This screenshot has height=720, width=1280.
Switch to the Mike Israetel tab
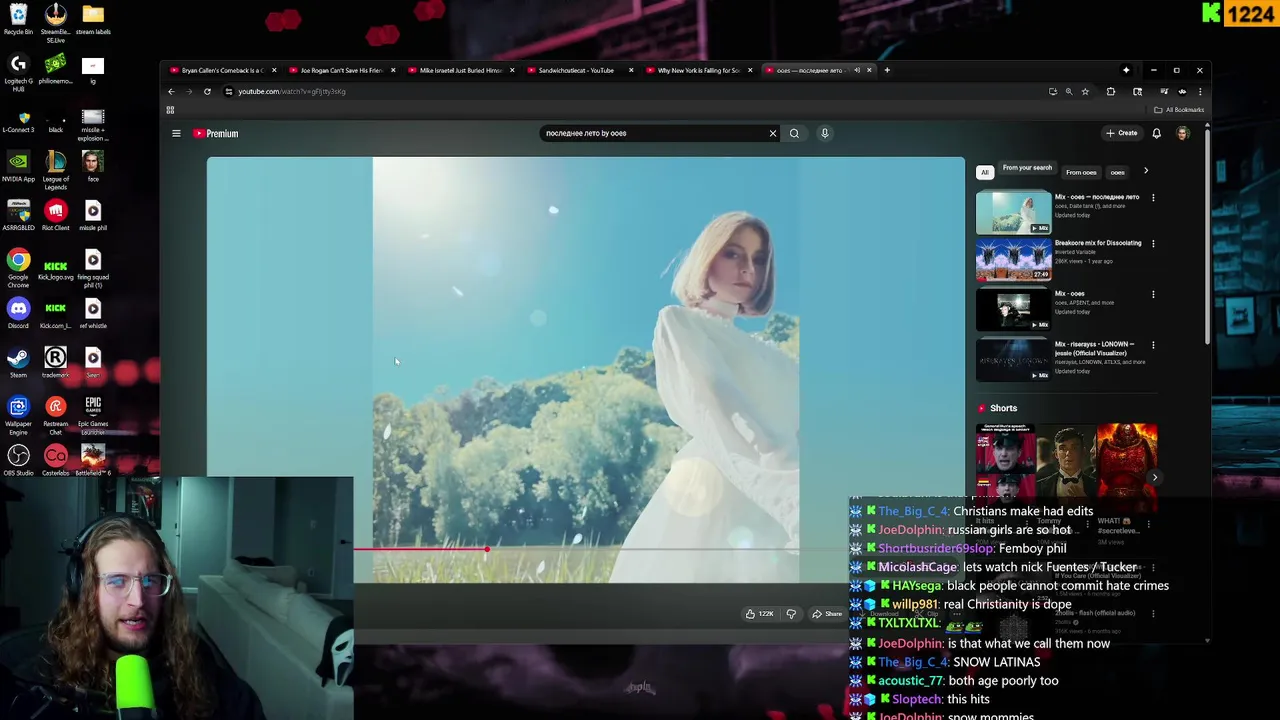coord(459,70)
